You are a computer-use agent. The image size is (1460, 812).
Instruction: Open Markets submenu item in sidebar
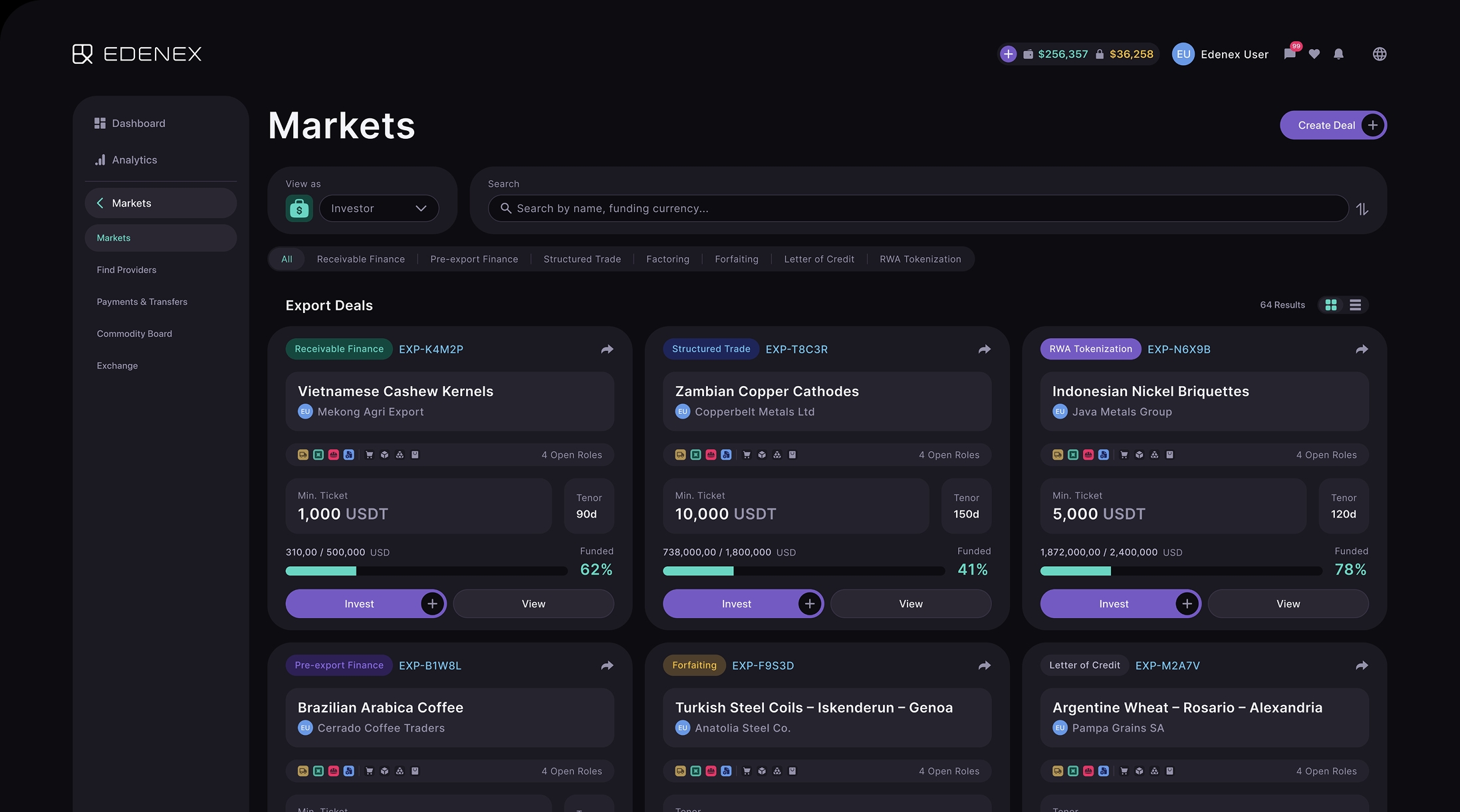[161, 238]
